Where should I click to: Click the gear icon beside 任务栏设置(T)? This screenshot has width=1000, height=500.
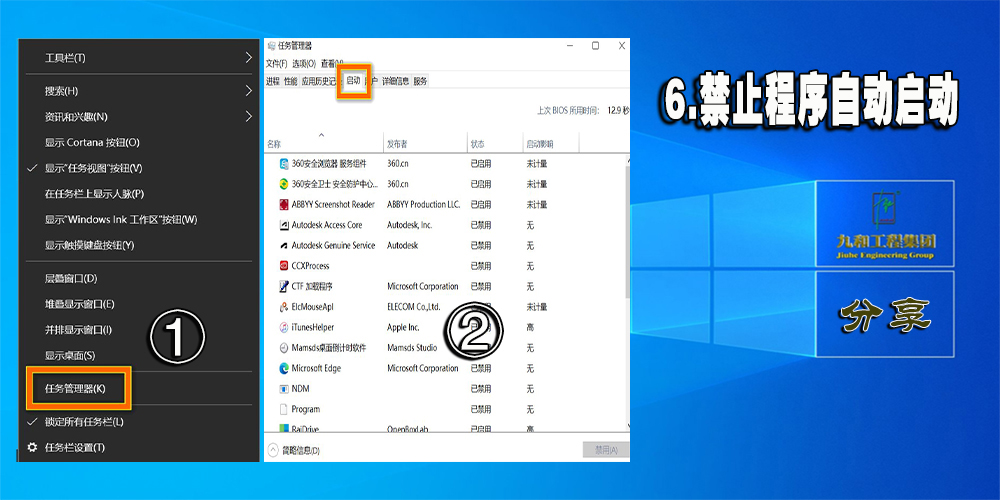(32, 448)
